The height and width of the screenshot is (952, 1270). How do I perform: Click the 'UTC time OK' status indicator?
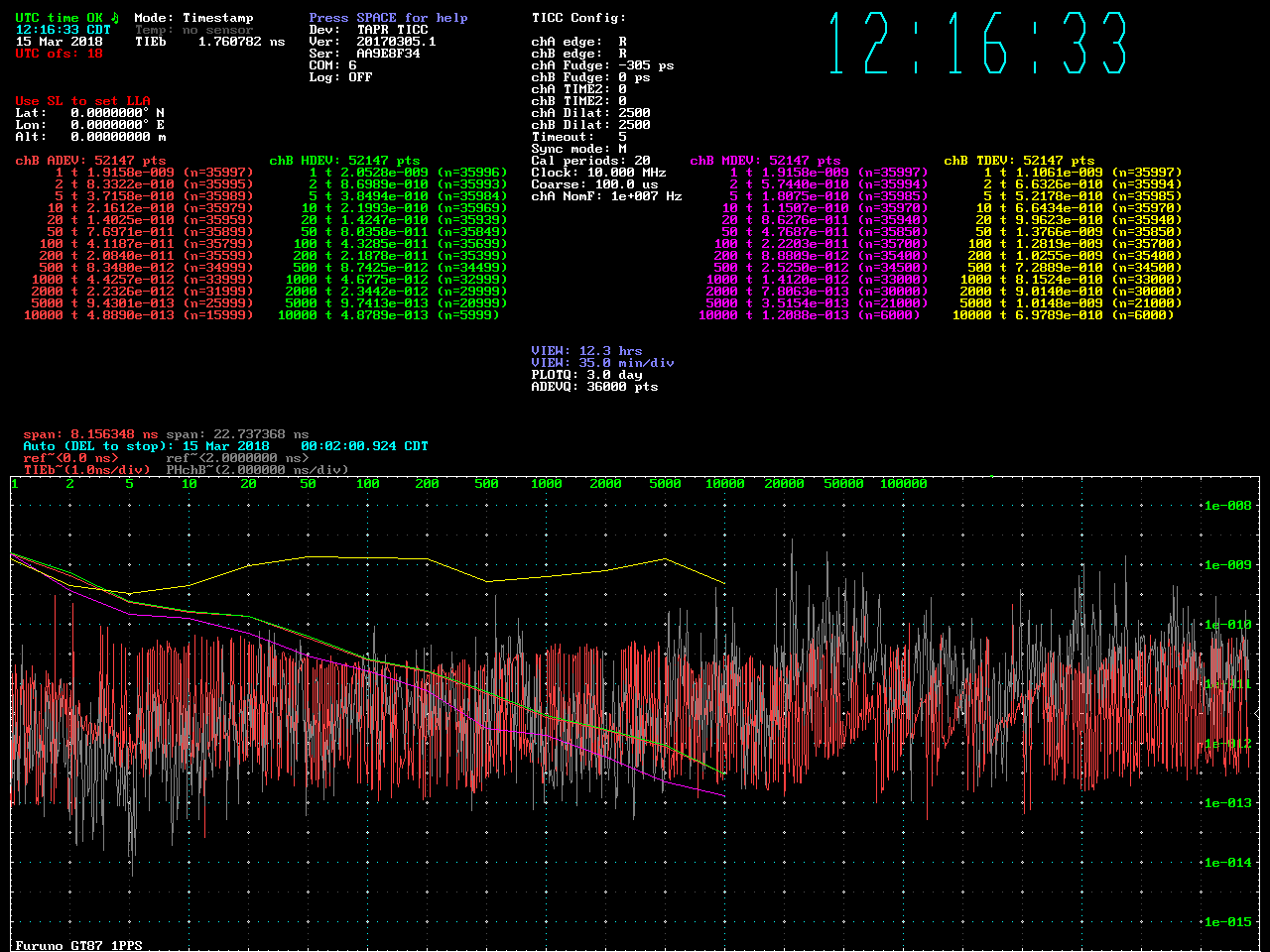tap(59, 18)
